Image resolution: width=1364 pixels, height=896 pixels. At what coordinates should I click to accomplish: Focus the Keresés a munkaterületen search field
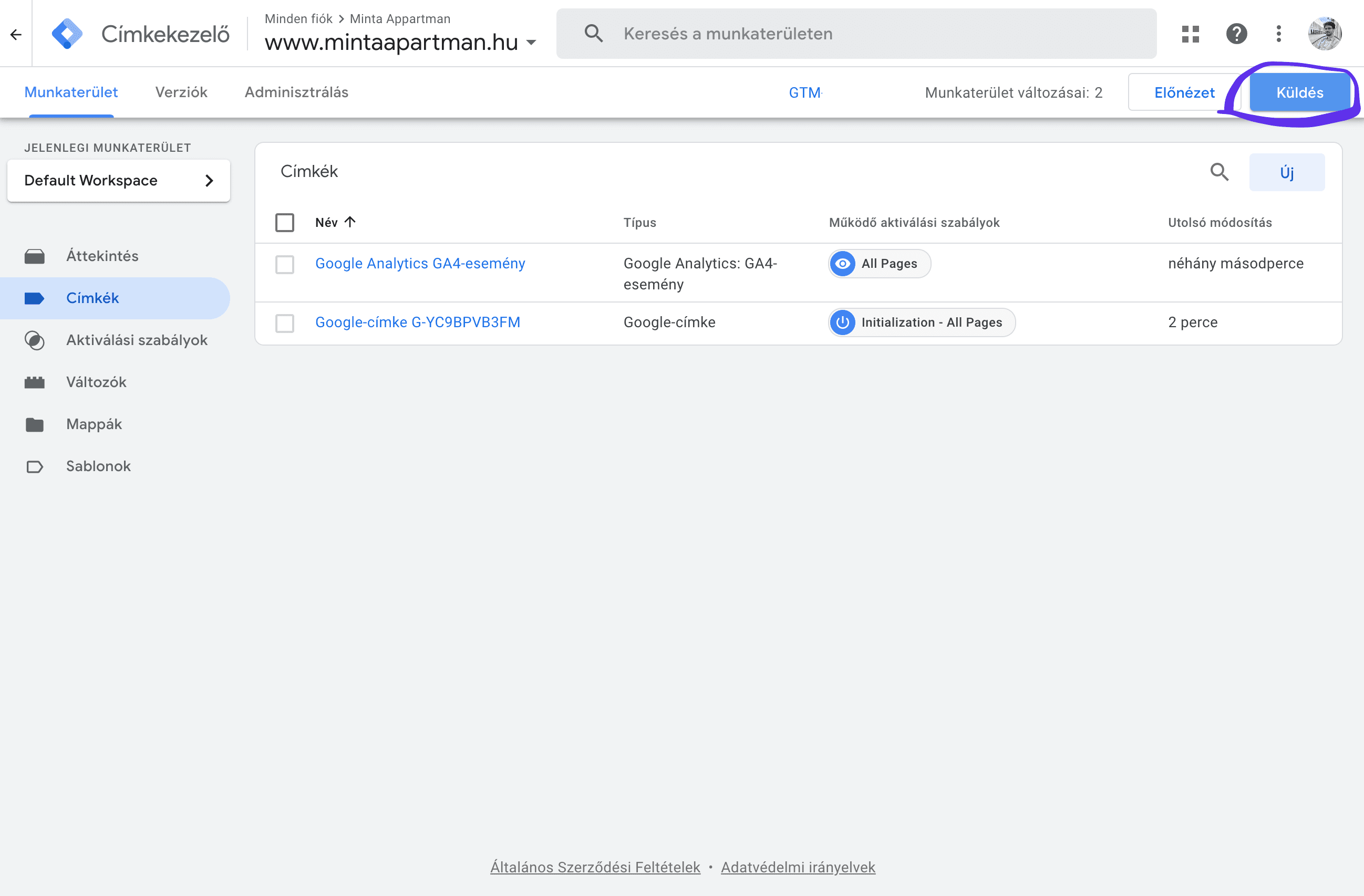coord(856,33)
